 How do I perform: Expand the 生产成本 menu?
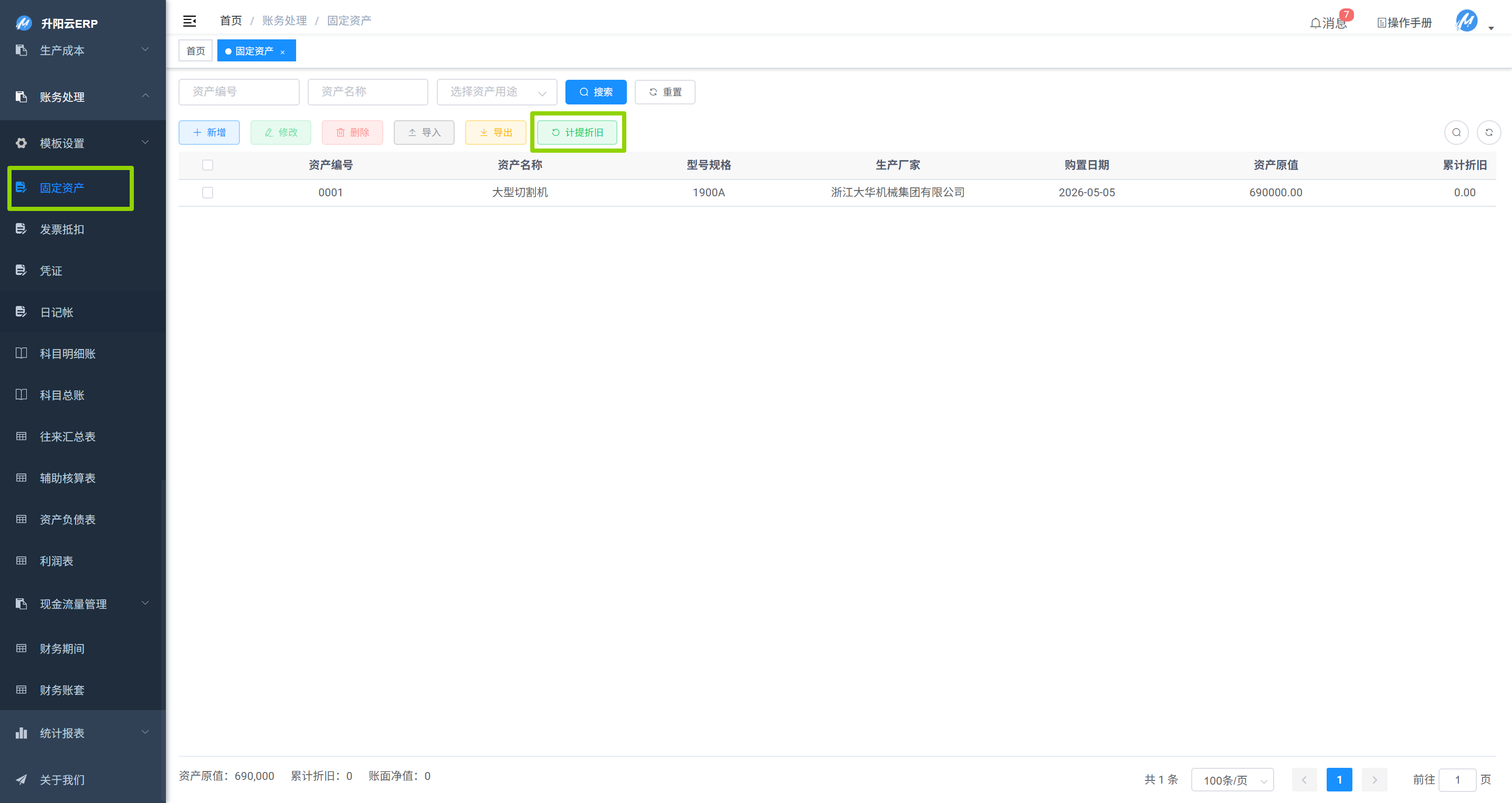click(x=83, y=50)
